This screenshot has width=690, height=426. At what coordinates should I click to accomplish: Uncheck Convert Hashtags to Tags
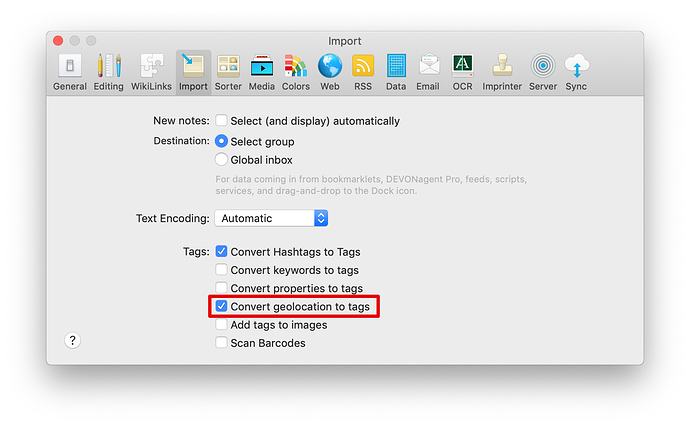[x=221, y=251]
